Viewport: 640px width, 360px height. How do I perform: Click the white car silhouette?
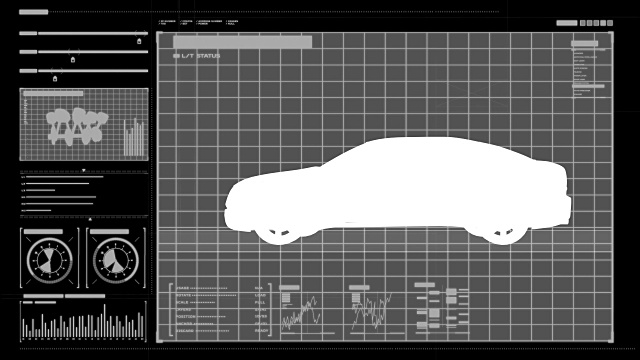click(397, 191)
